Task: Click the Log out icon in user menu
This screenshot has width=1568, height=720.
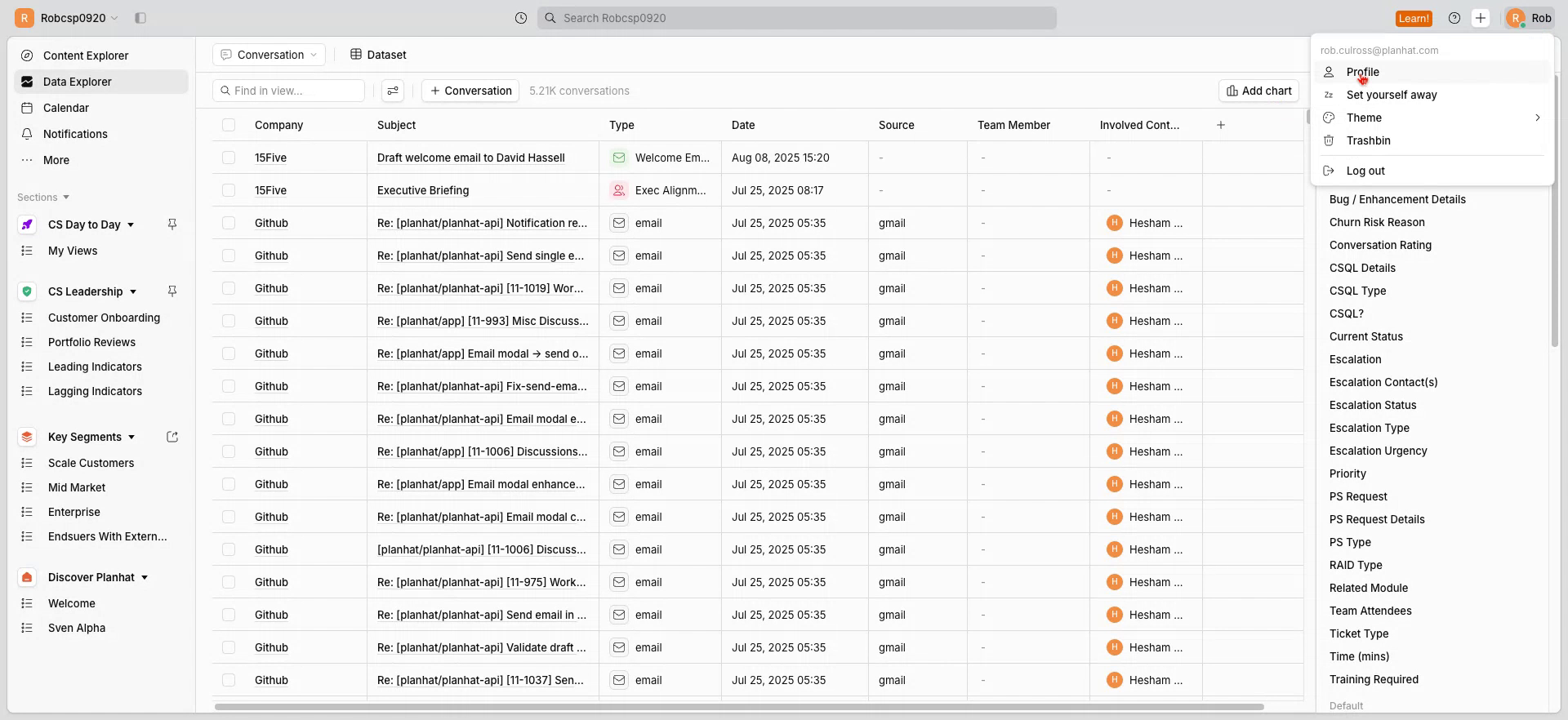Action: [1329, 171]
